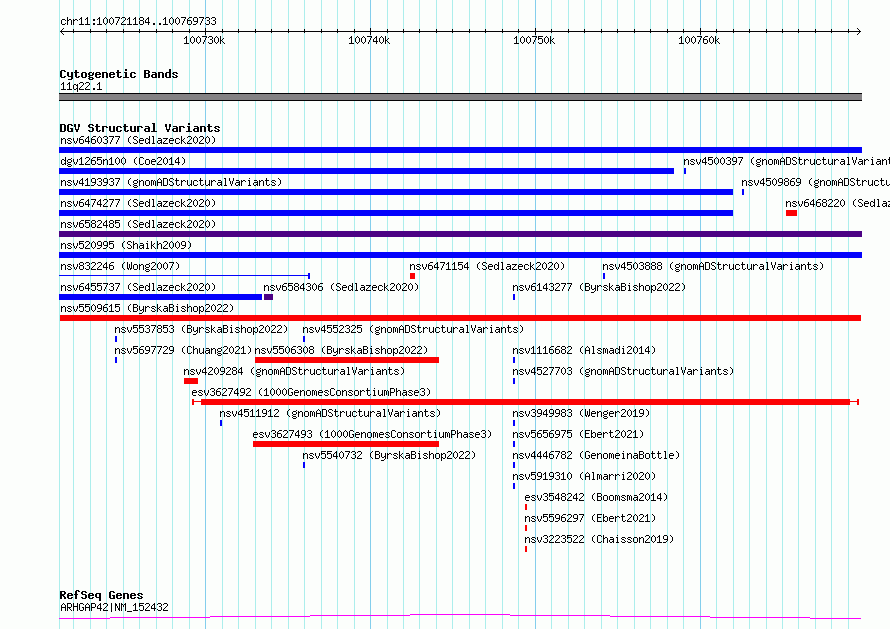890x629 pixels.
Task: Click the ARHGAP42|NM_152432 gene label
Action: (x=114, y=607)
